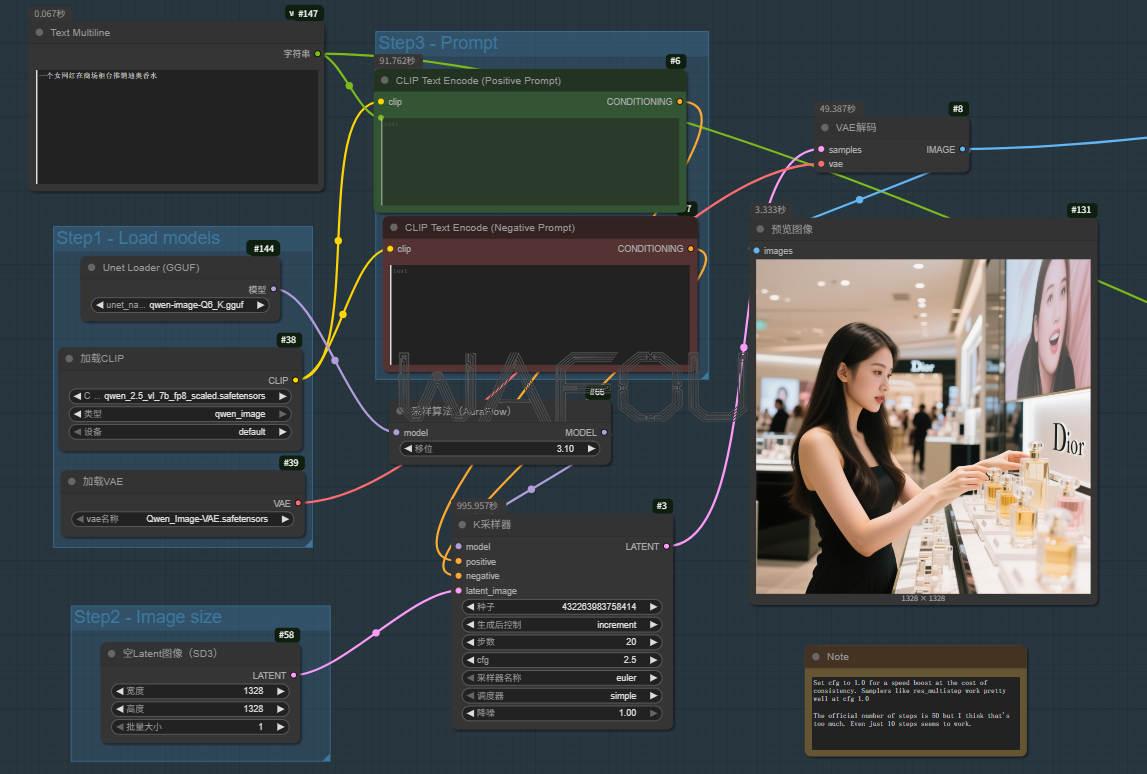Increase 移位 3.10 with its right arrow

pyautogui.click(x=591, y=448)
